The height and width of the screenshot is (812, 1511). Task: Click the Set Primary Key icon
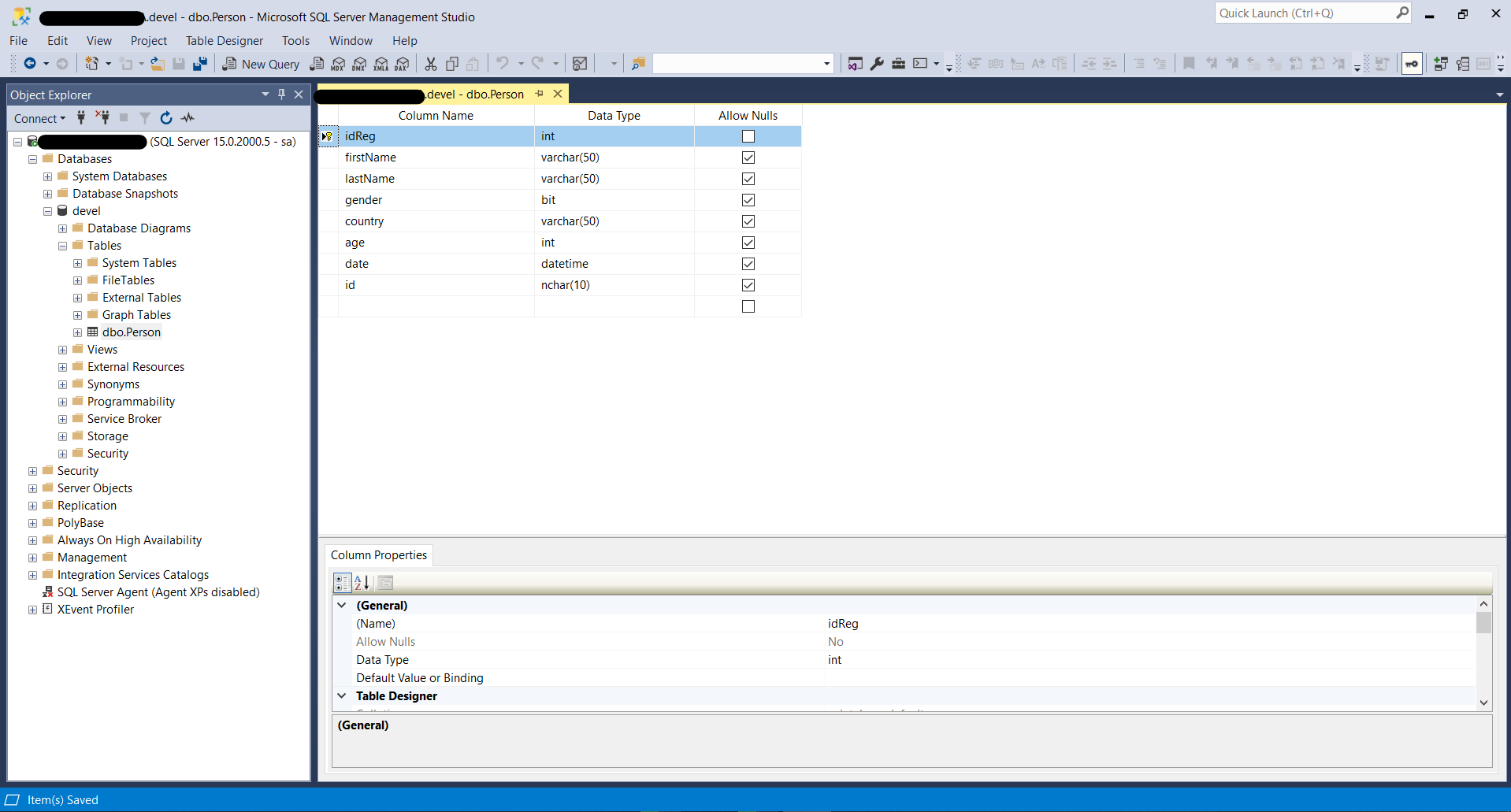(1411, 64)
